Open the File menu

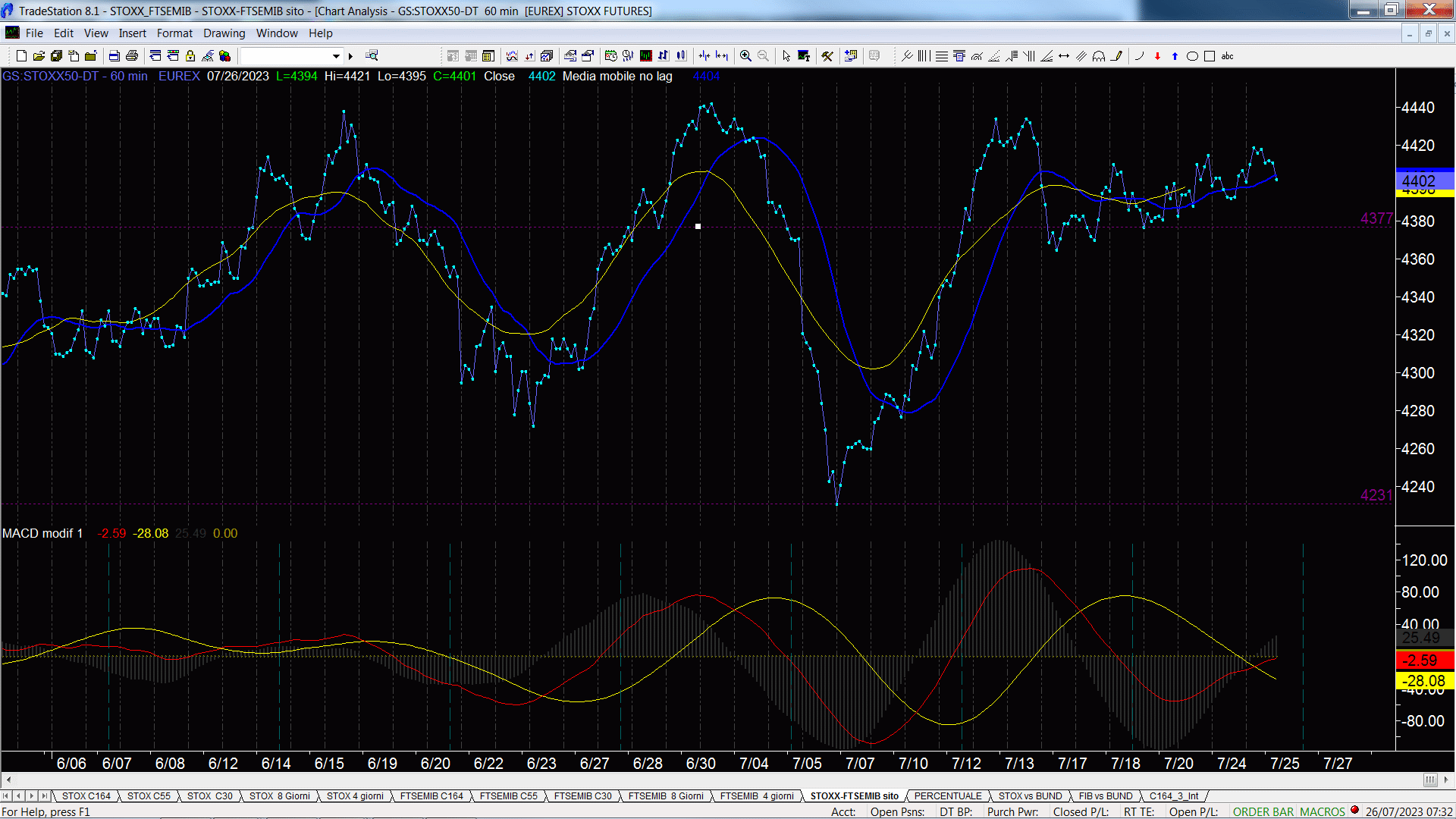(34, 33)
